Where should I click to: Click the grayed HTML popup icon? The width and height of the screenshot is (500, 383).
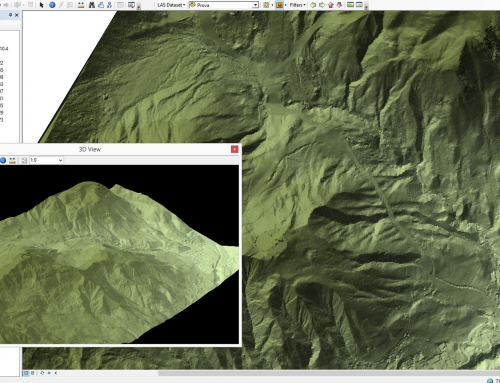tap(70, 5)
